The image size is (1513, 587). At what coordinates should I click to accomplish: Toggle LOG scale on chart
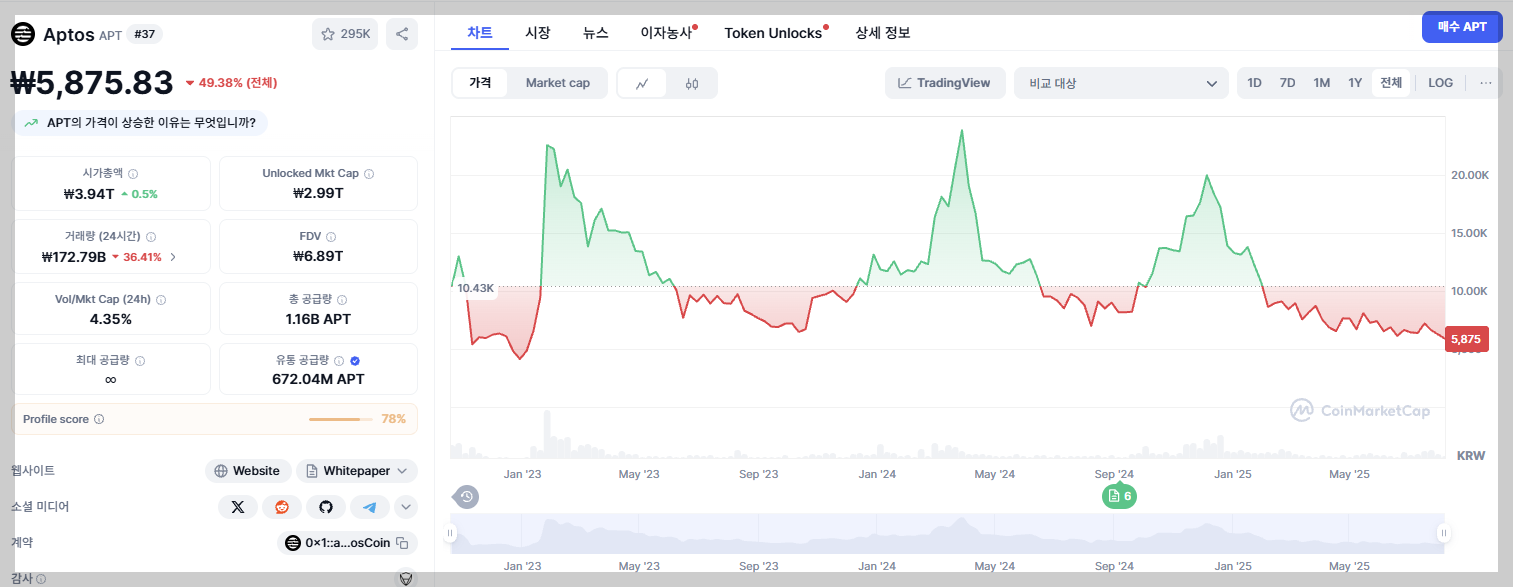click(x=1441, y=83)
